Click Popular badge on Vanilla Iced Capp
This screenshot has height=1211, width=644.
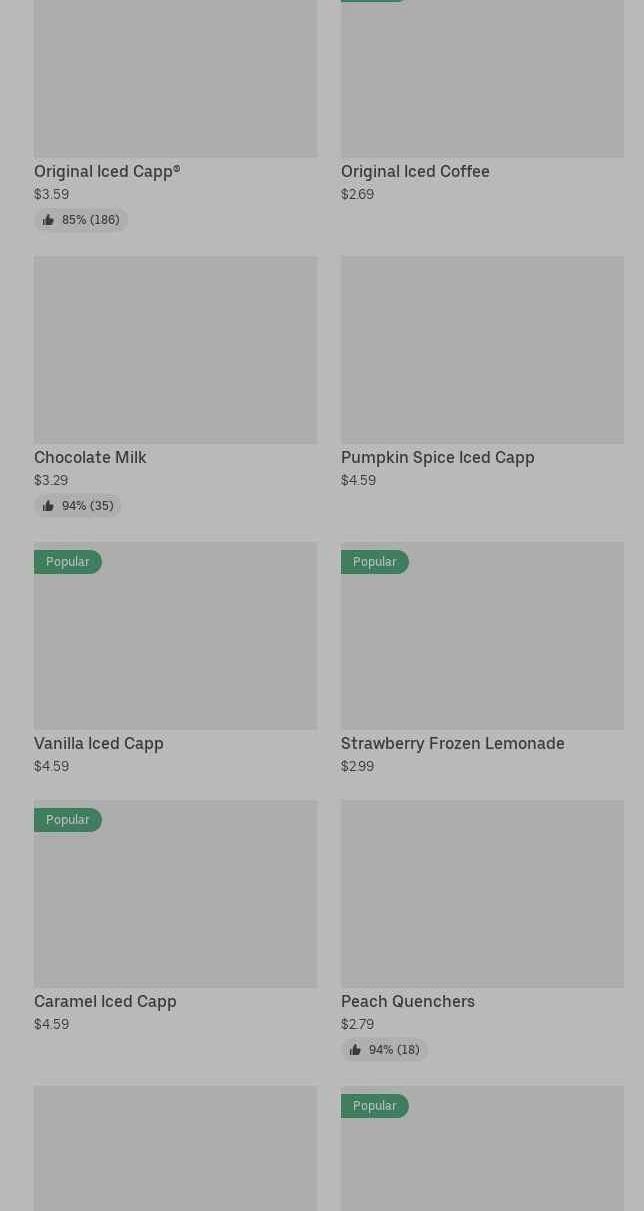click(x=68, y=562)
